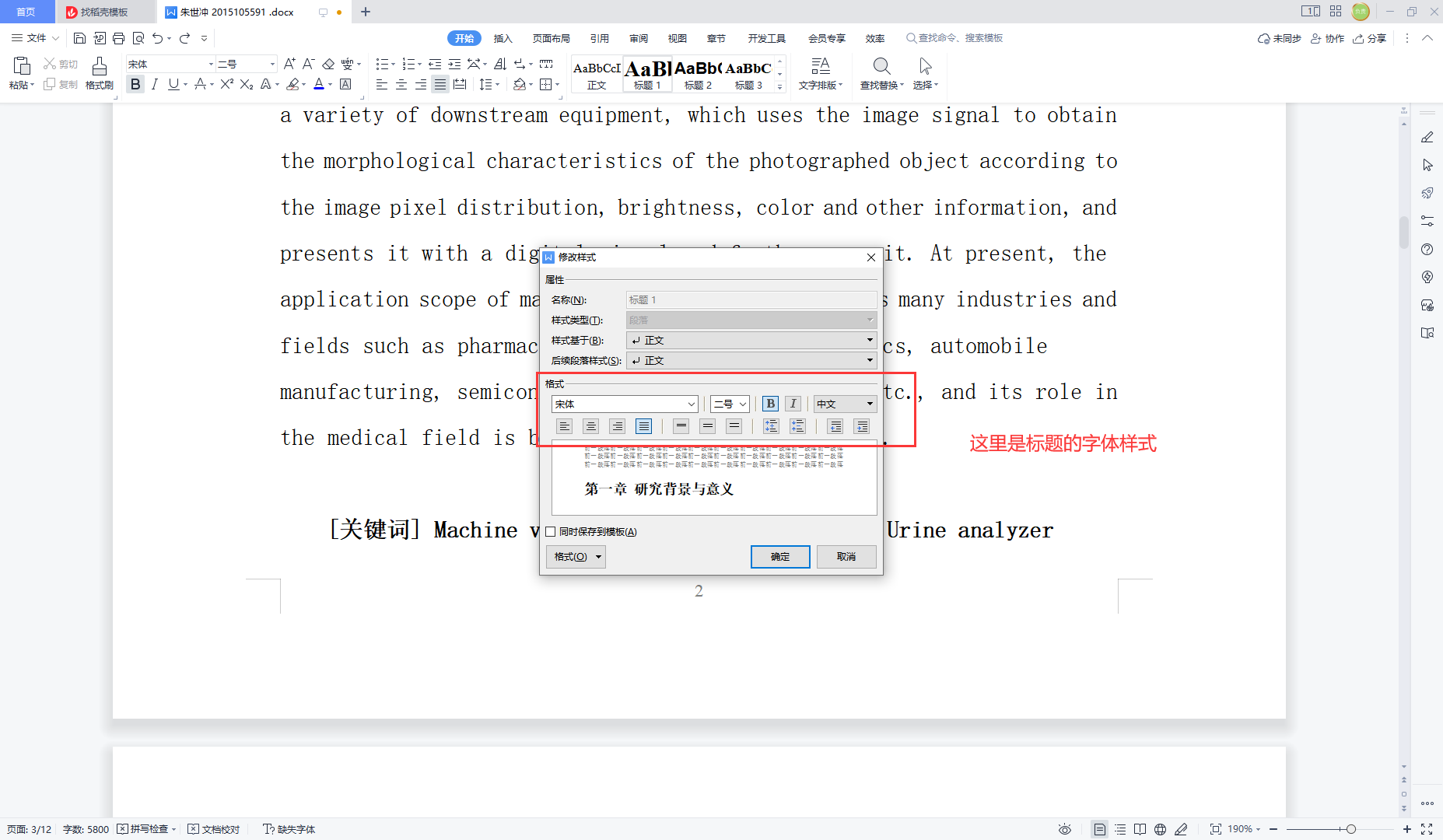
Task: Click the OK (确定) button
Action: [780, 557]
